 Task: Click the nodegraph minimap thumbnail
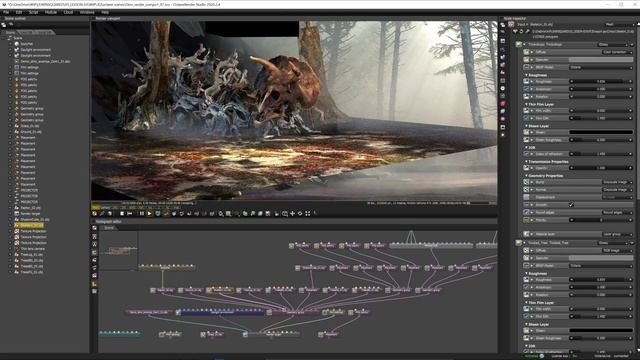[119, 250]
